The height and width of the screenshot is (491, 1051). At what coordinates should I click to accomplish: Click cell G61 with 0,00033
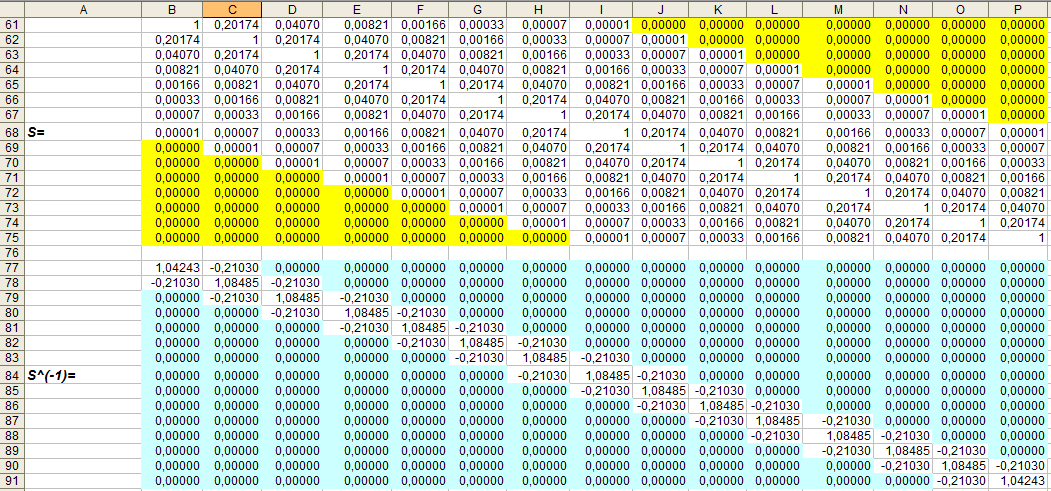[x=477, y=25]
